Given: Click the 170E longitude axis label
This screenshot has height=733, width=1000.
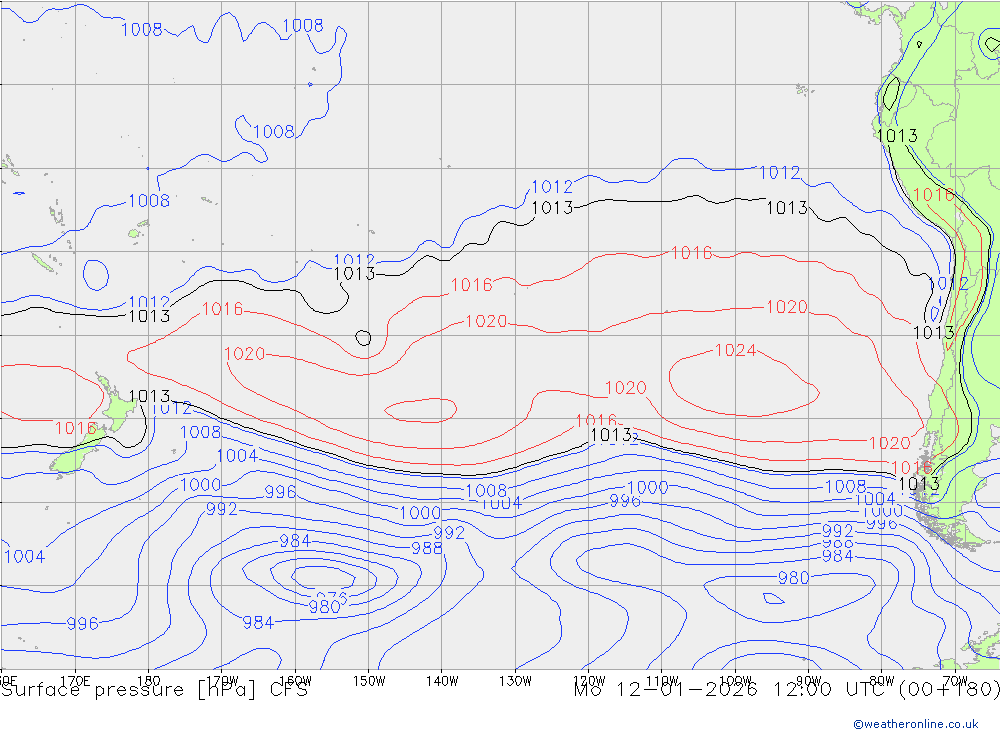Looking at the screenshot, I should (x=75, y=681).
